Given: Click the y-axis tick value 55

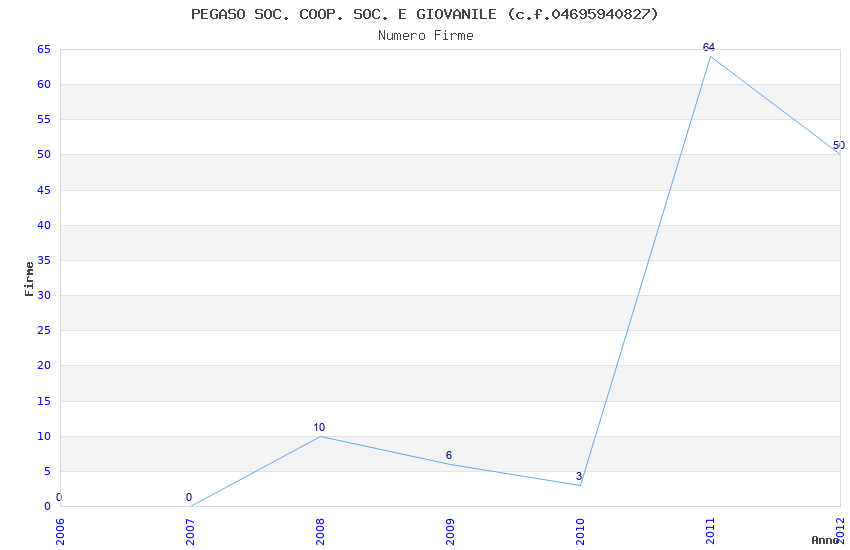Looking at the screenshot, I should click(x=44, y=119).
